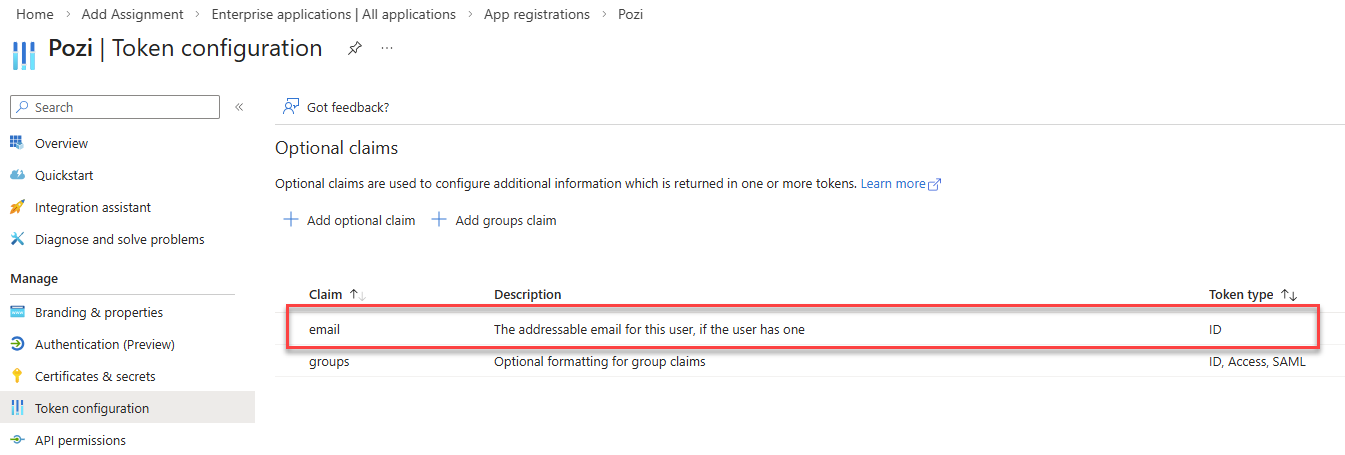Click the Integration assistant rocket icon
This screenshot has width=1345, height=455.
tap(17, 207)
